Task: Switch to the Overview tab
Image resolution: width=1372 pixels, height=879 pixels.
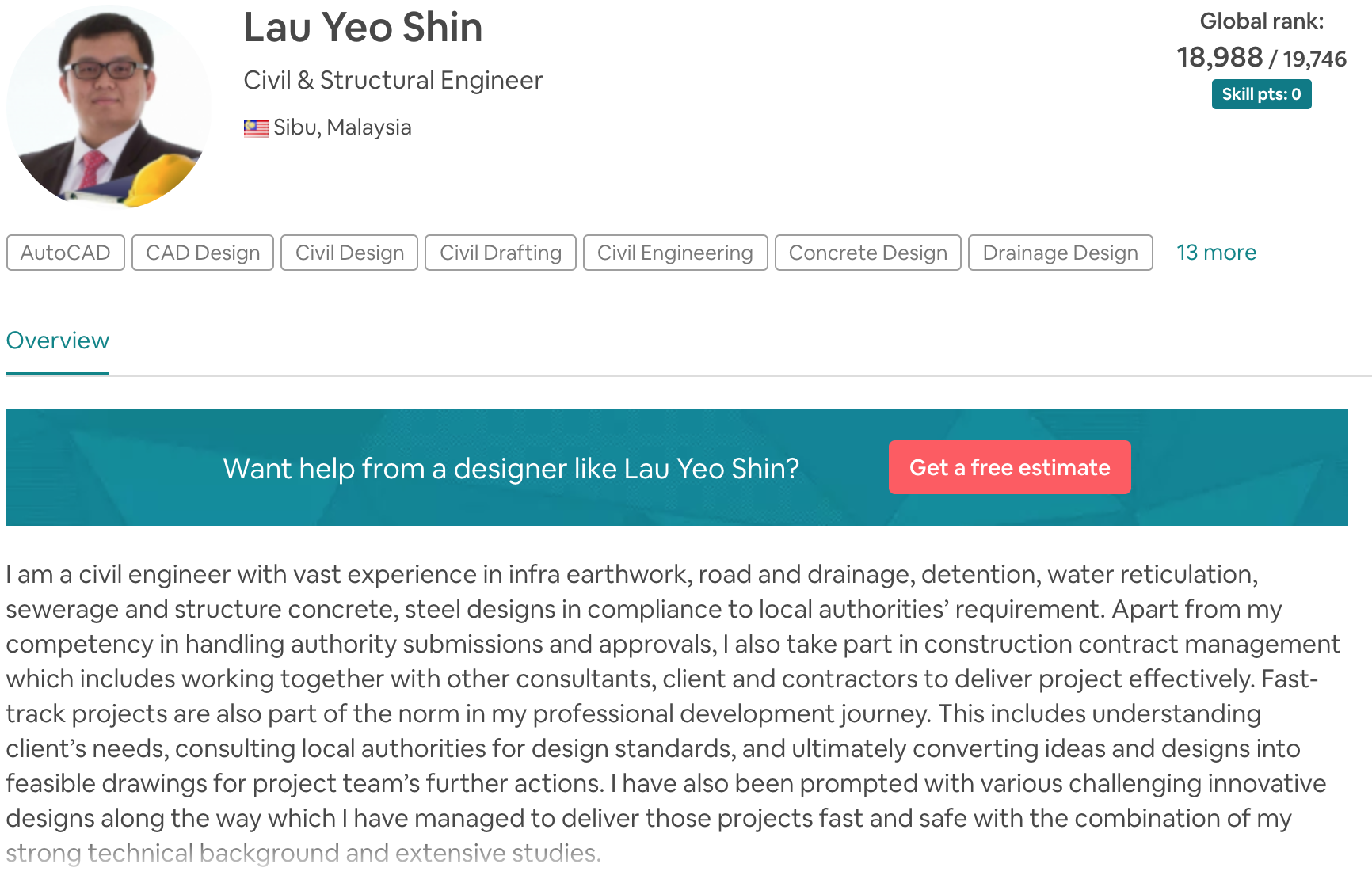Action: [x=57, y=341]
